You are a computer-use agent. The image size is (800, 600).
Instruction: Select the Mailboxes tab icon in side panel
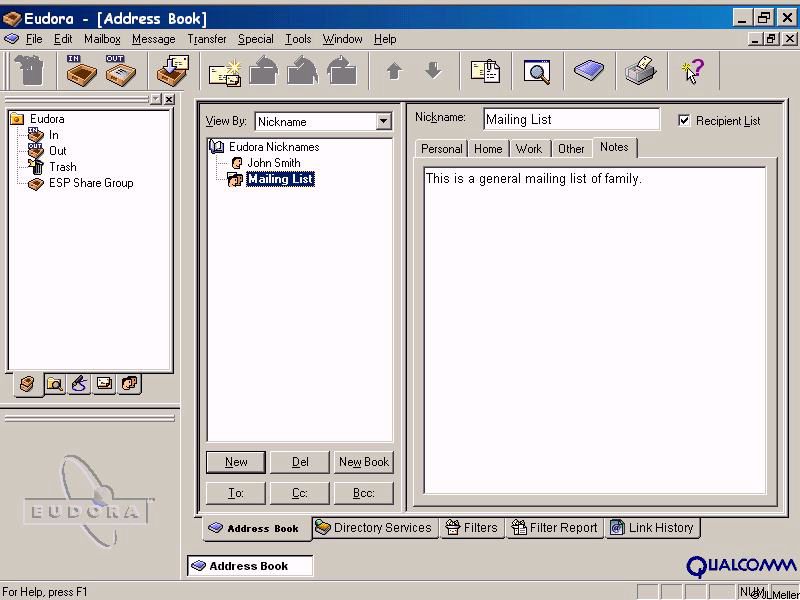(28, 384)
